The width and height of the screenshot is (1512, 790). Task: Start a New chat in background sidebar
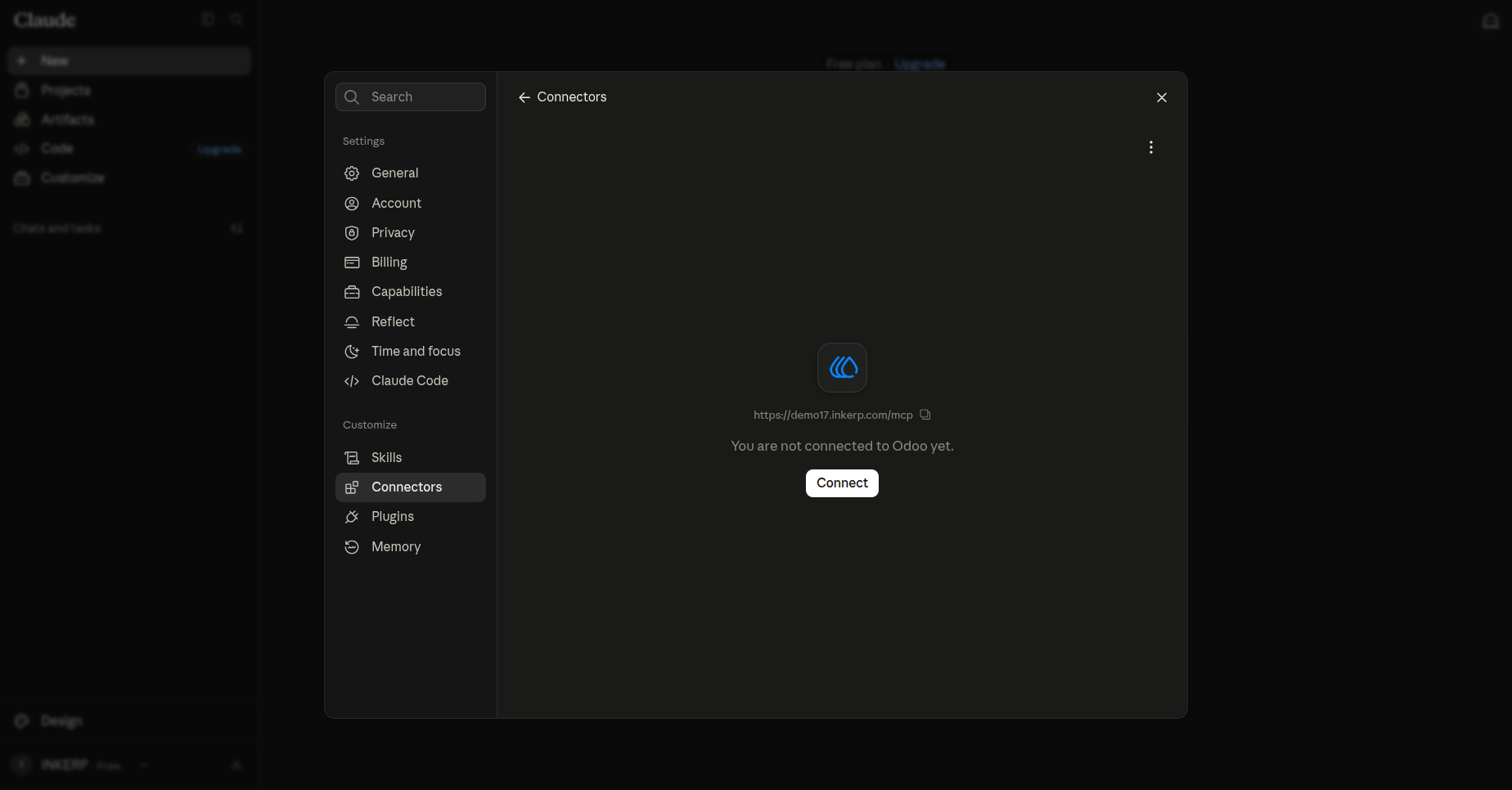(129, 61)
